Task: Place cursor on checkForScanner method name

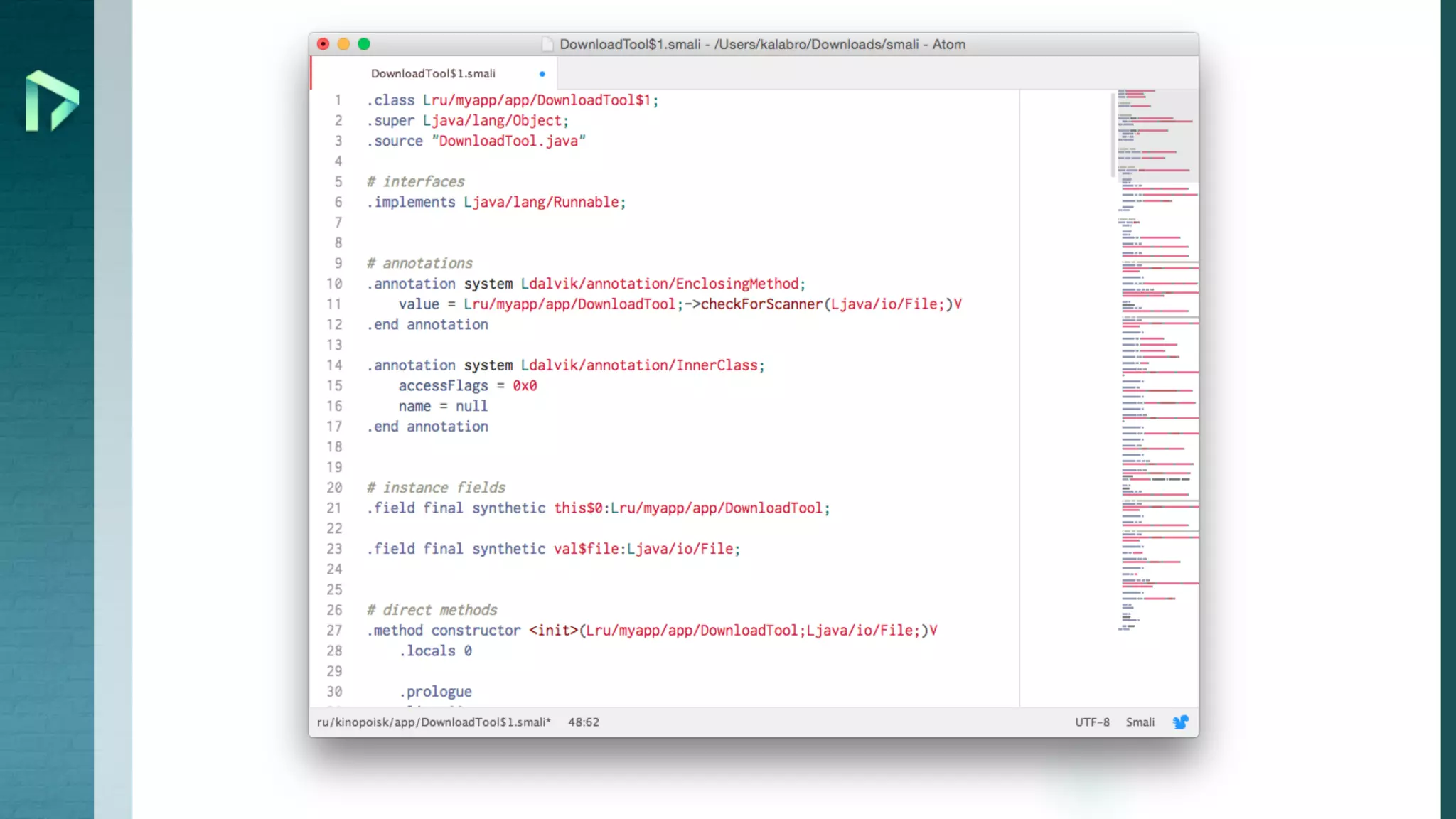Action: (761, 304)
